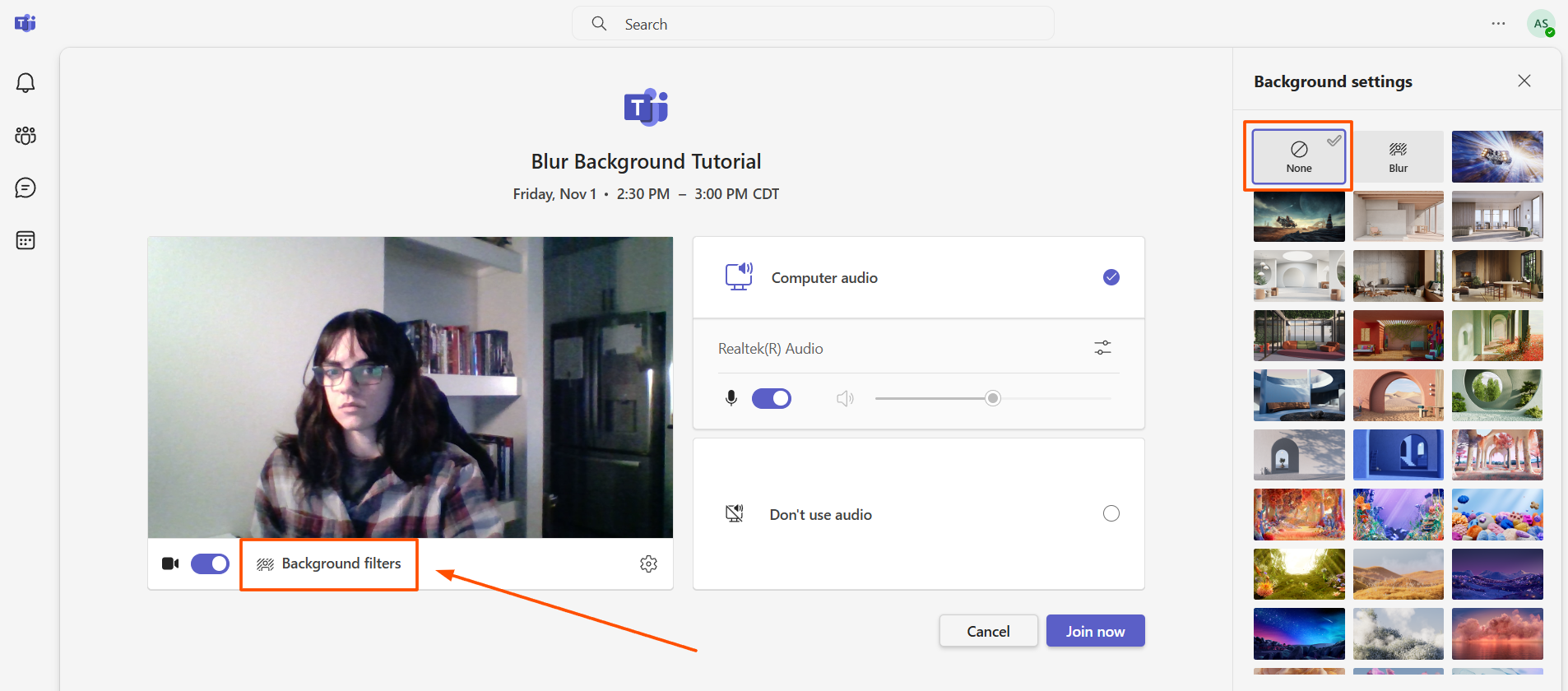Adjust the speaker volume slider
The height and width of the screenshot is (691, 1568).
(x=993, y=399)
